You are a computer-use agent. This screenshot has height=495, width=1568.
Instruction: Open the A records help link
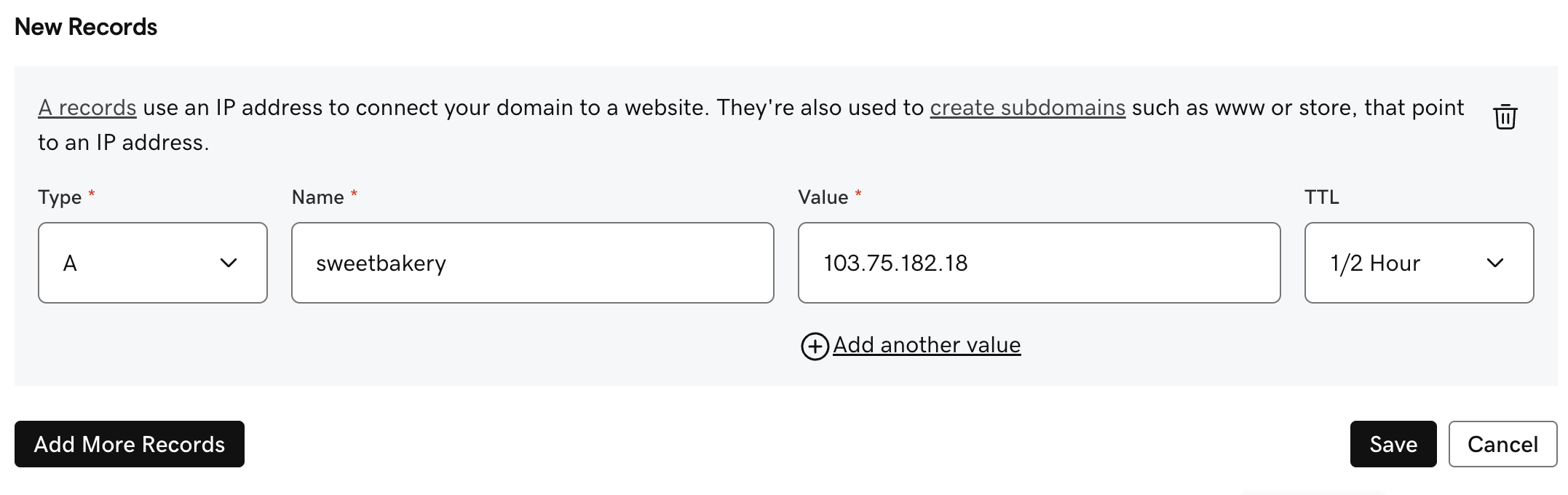click(x=87, y=108)
